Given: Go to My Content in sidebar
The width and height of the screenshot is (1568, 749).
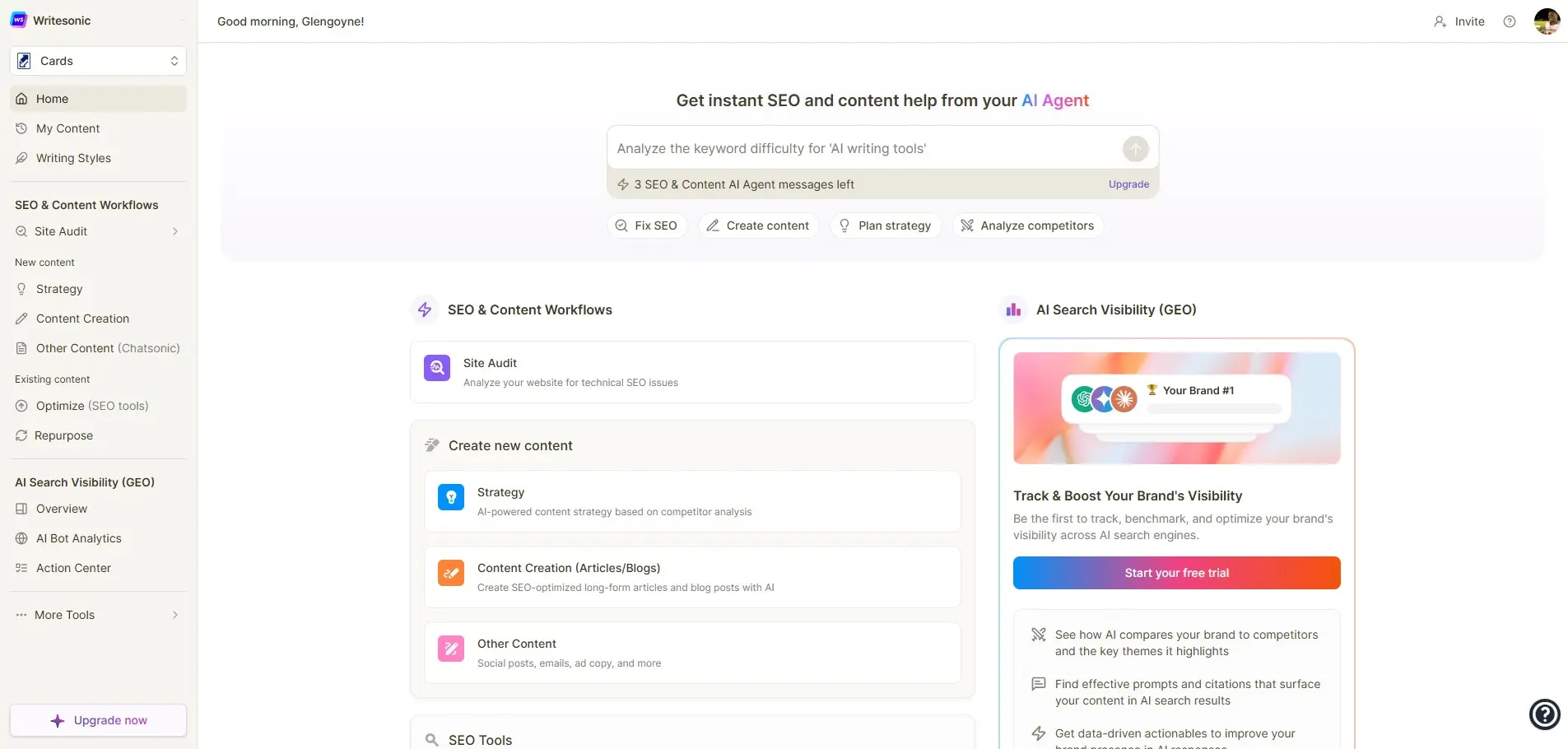Looking at the screenshot, I should 67,128.
